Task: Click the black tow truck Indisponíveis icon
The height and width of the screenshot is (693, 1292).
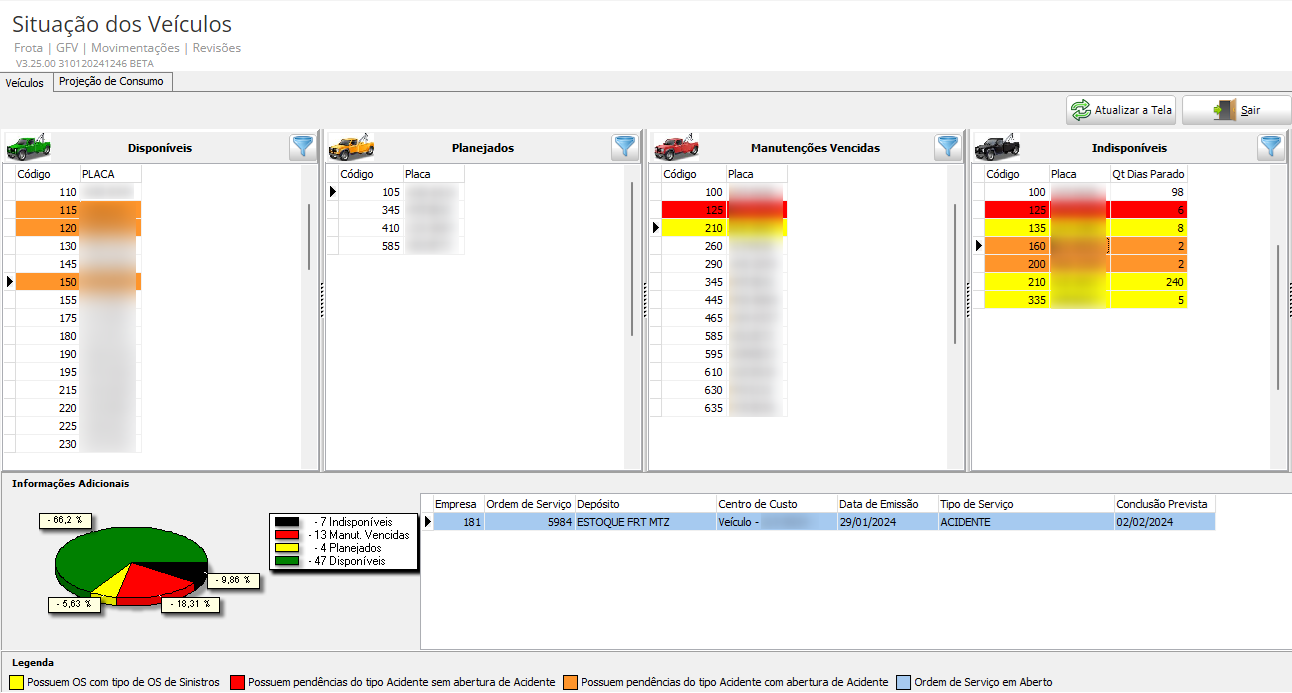Action: 998,147
